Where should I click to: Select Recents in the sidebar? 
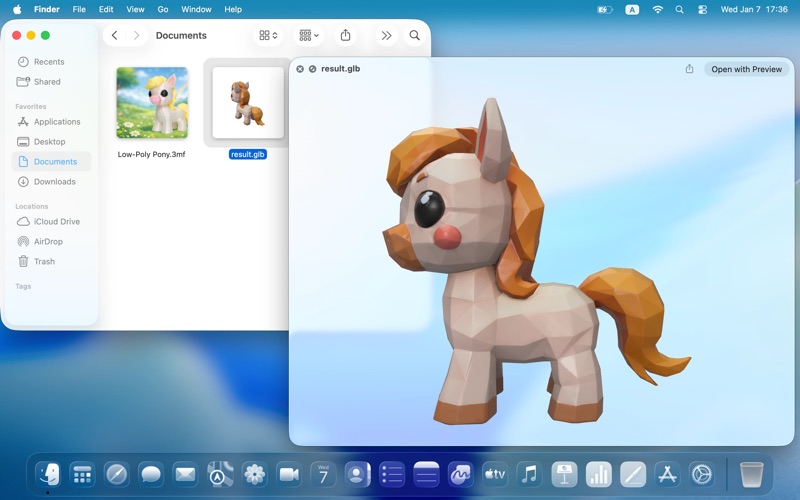(x=51, y=62)
